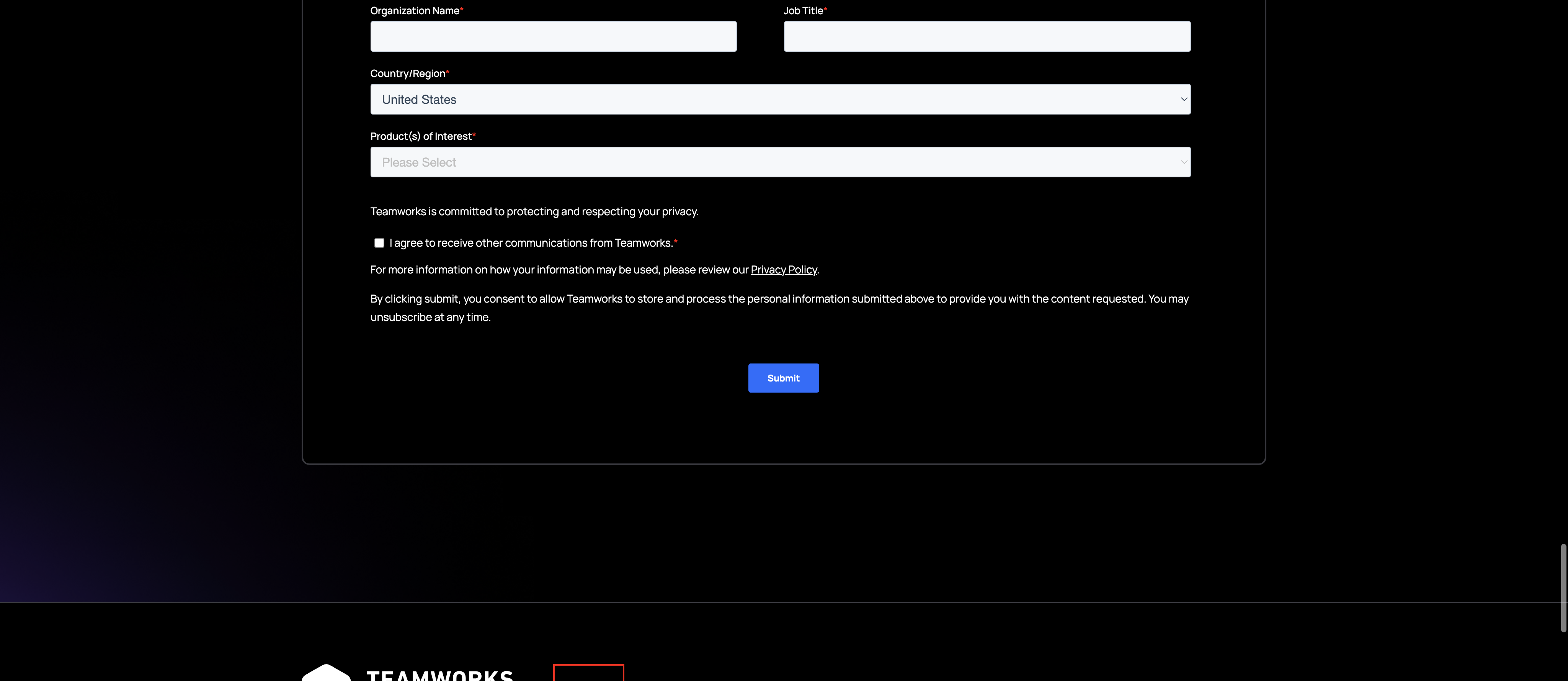The width and height of the screenshot is (1568, 681).
Task: Click the 'I agree to receive other communications' label
Action: click(x=531, y=243)
